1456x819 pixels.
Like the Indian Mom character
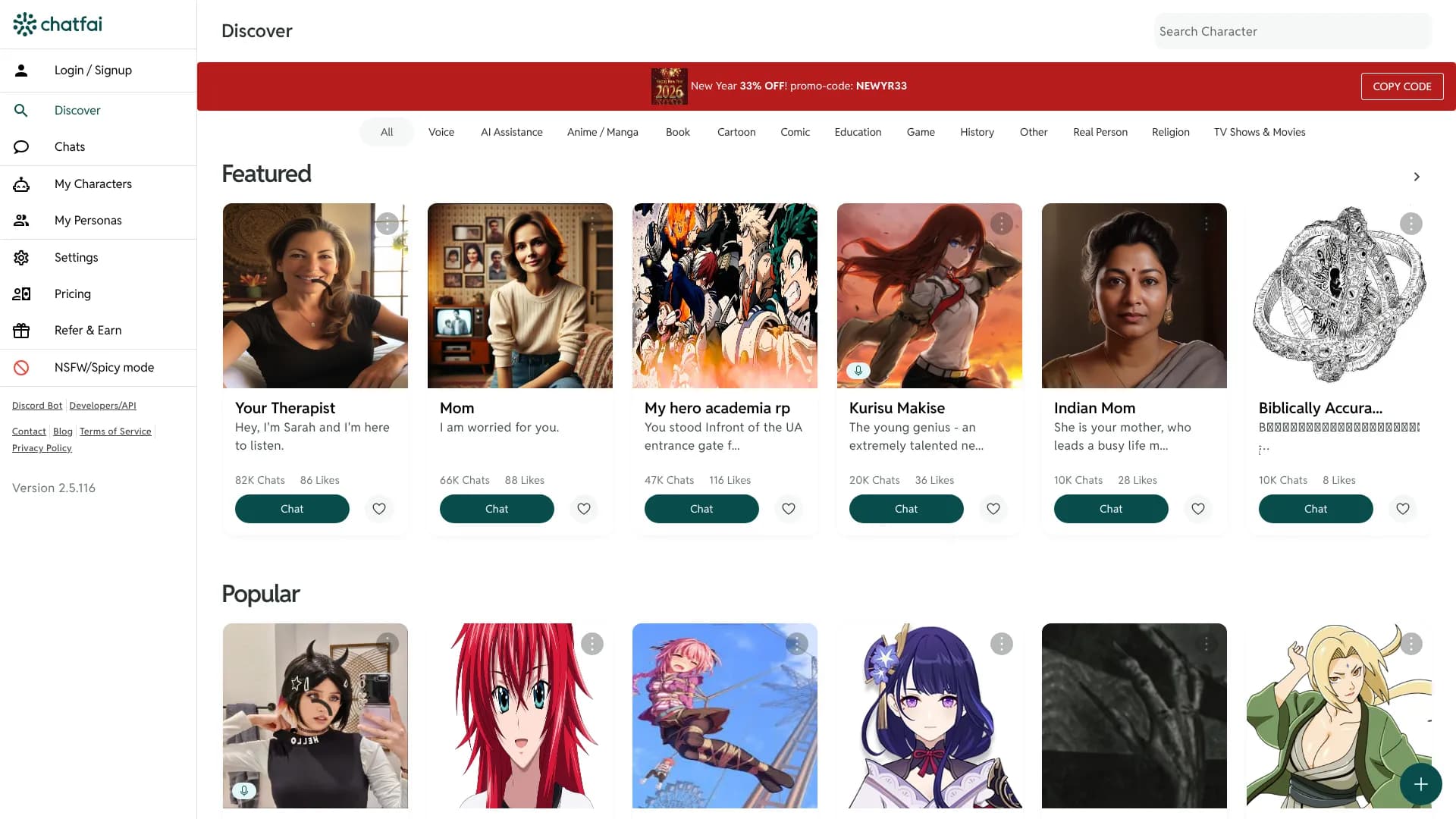tap(1198, 509)
